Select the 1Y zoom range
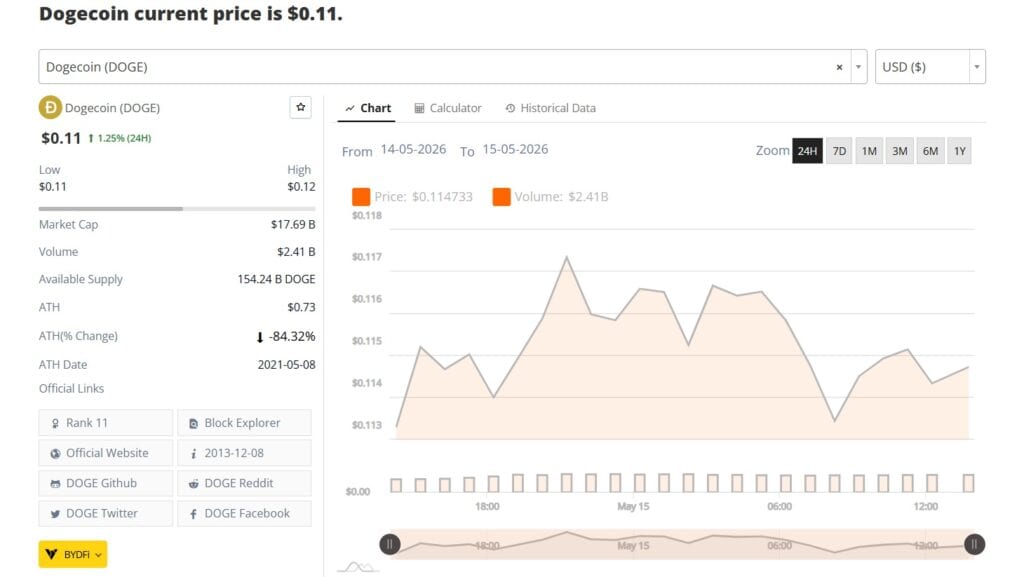 pyautogui.click(x=959, y=151)
